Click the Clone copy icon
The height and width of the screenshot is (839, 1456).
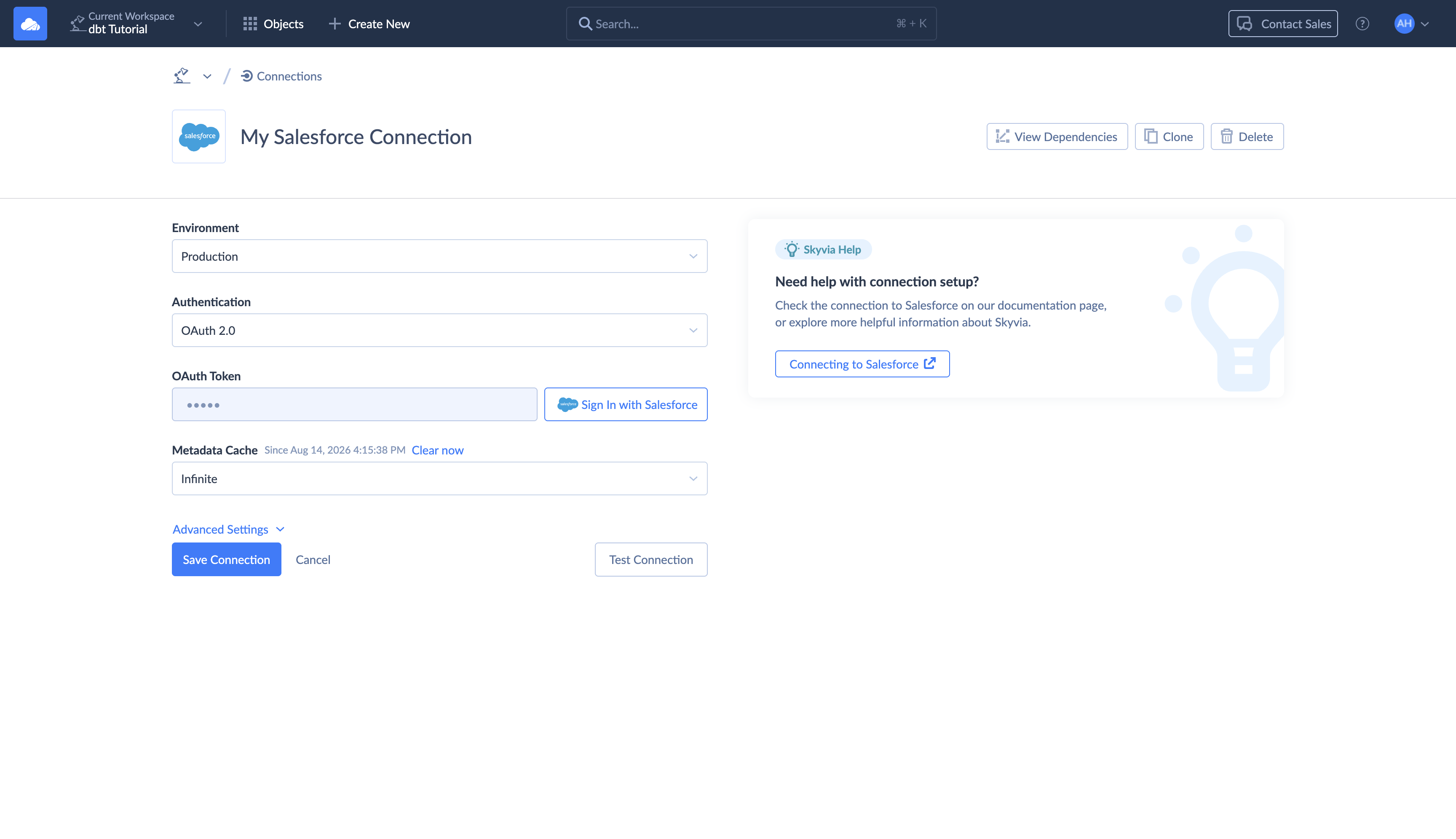pyautogui.click(x=1151, y=136)
